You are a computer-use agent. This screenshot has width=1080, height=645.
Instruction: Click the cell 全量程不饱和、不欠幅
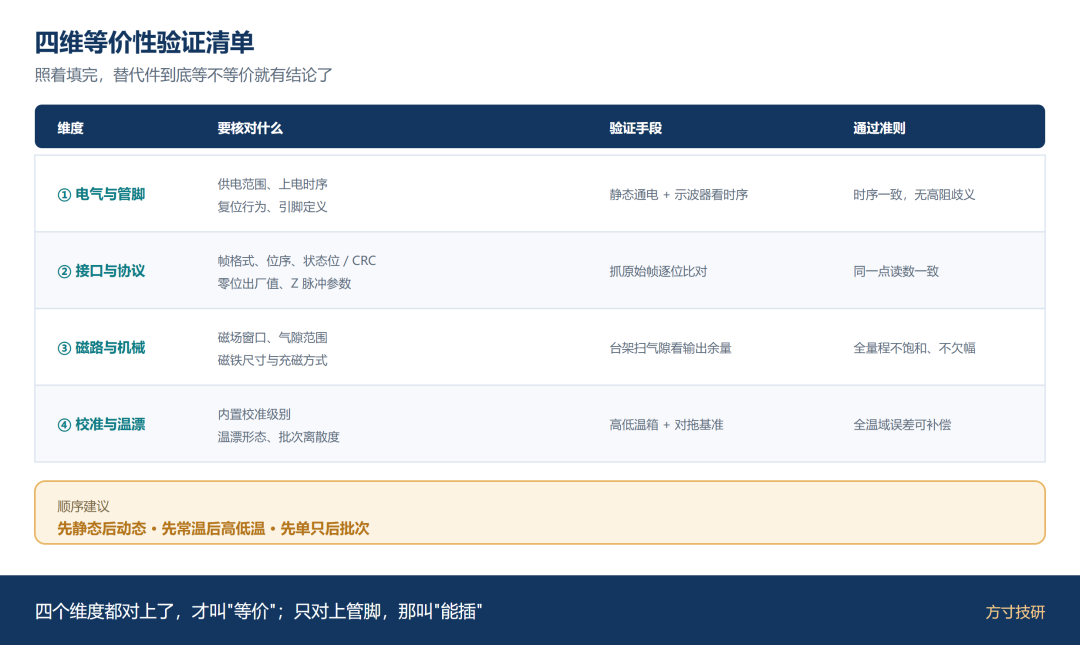tap(914, 348)
